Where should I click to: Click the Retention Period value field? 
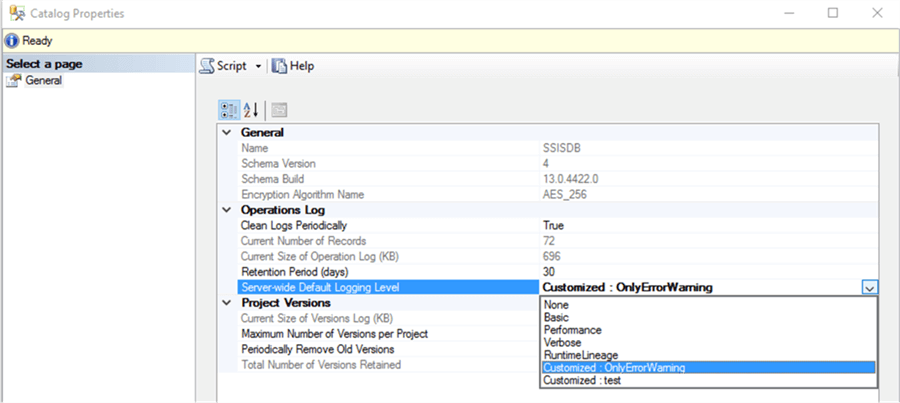[700, 272]
